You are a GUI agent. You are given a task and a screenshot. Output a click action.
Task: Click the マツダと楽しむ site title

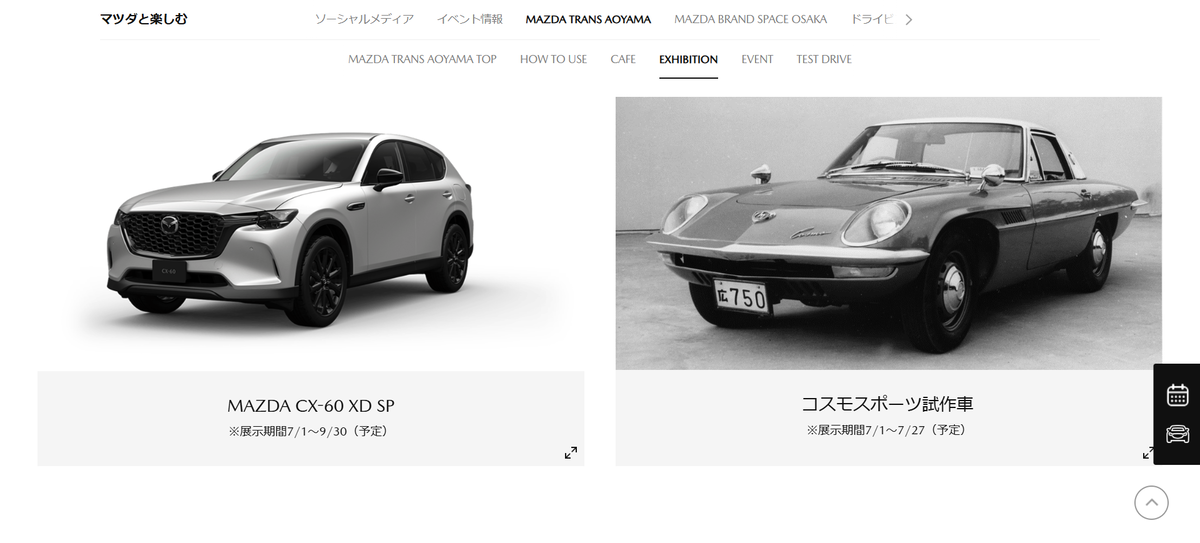144,19
